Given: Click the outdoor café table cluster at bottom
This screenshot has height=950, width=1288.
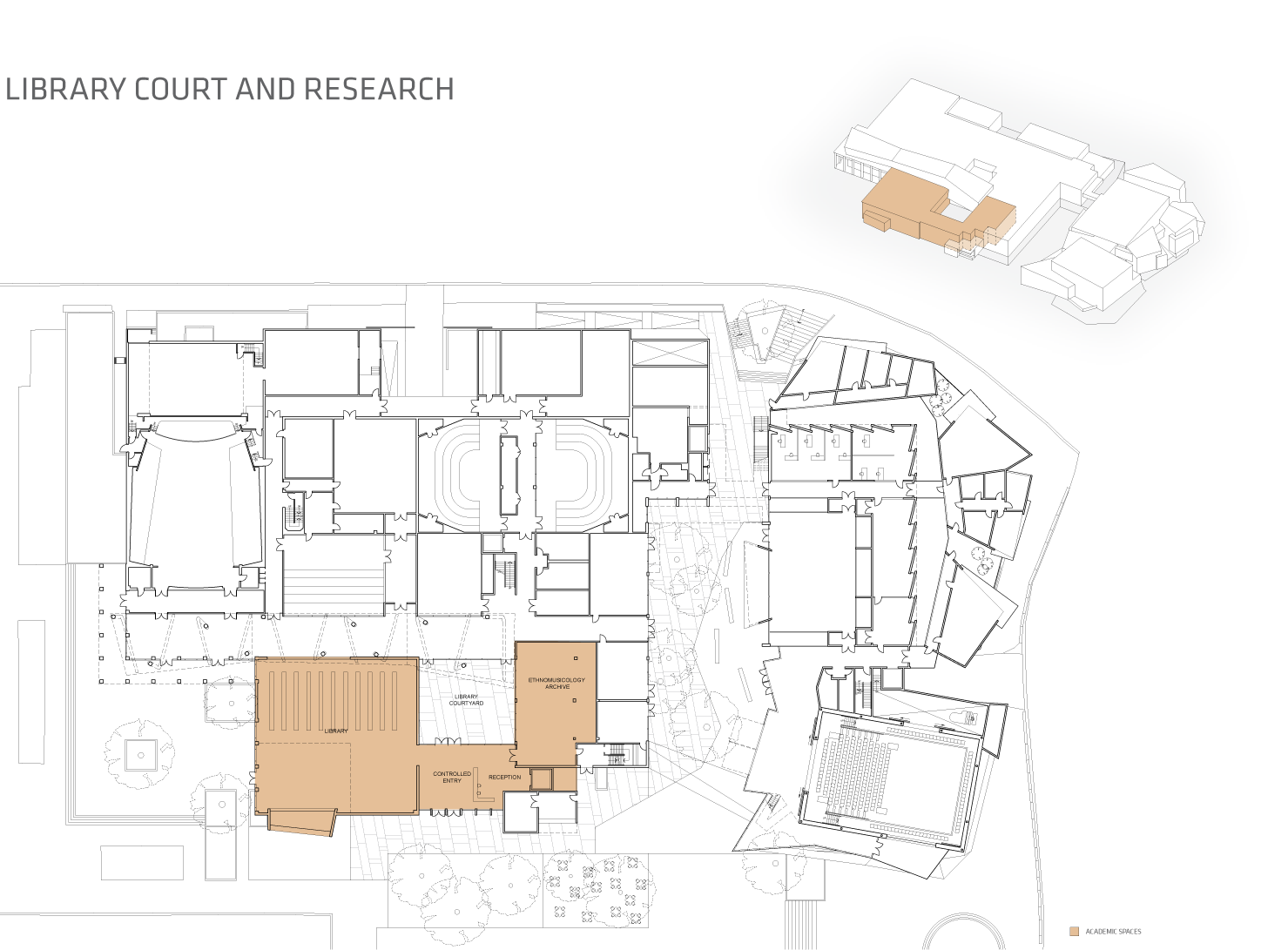Looking at the screenshot, I should pos(599,888).
